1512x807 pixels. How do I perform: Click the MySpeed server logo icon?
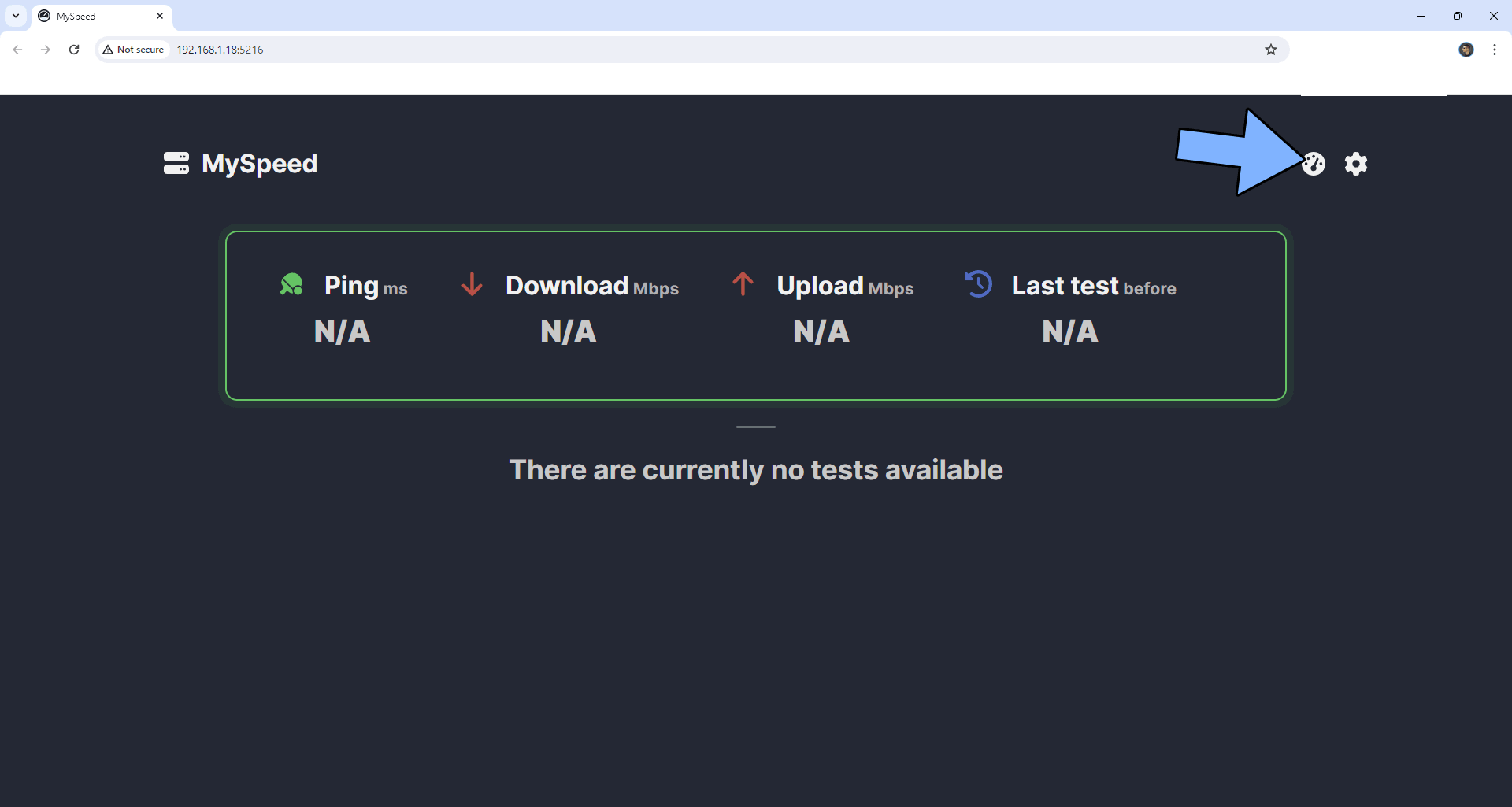click(x=176, y=164)
